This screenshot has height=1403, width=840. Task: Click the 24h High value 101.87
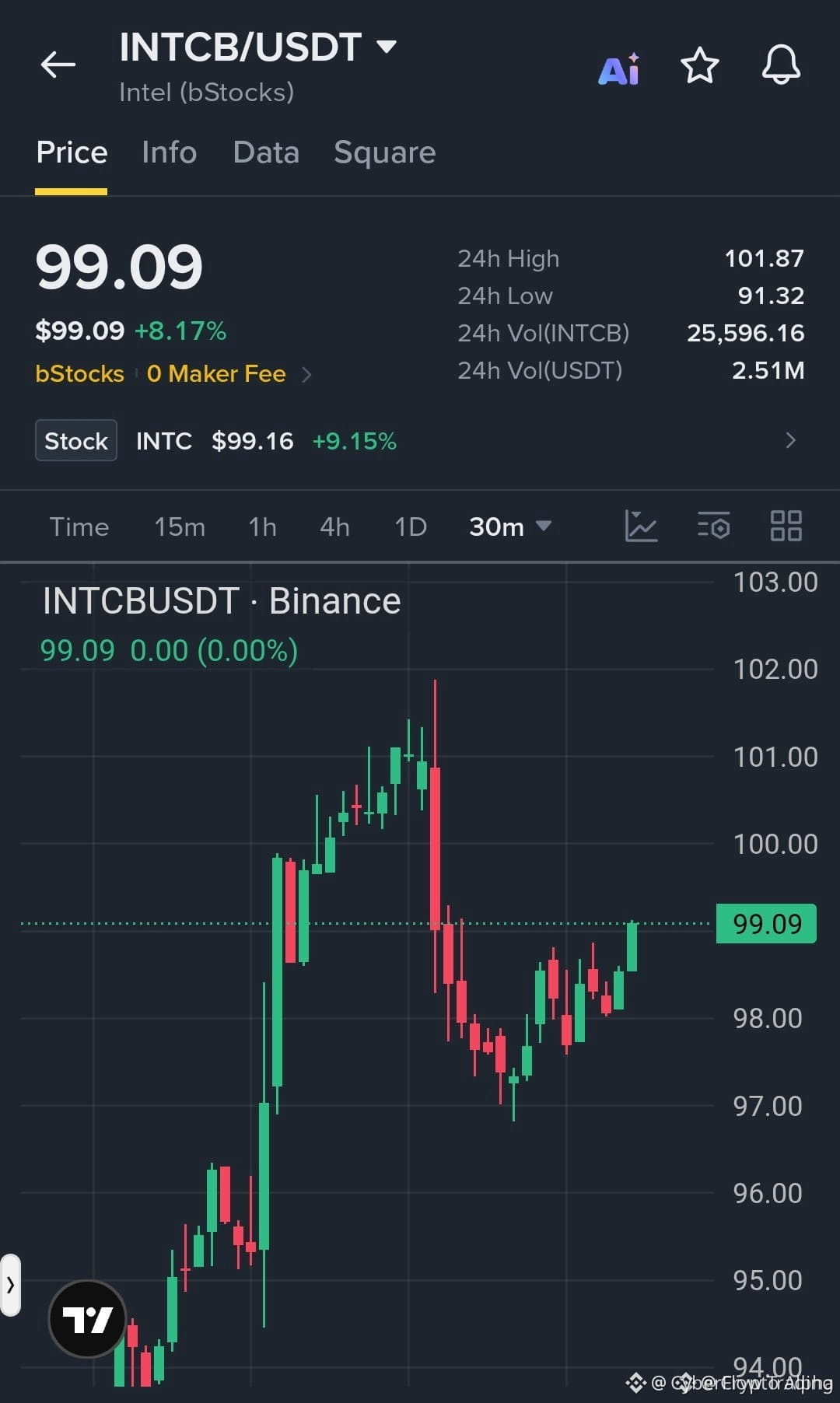764,258
